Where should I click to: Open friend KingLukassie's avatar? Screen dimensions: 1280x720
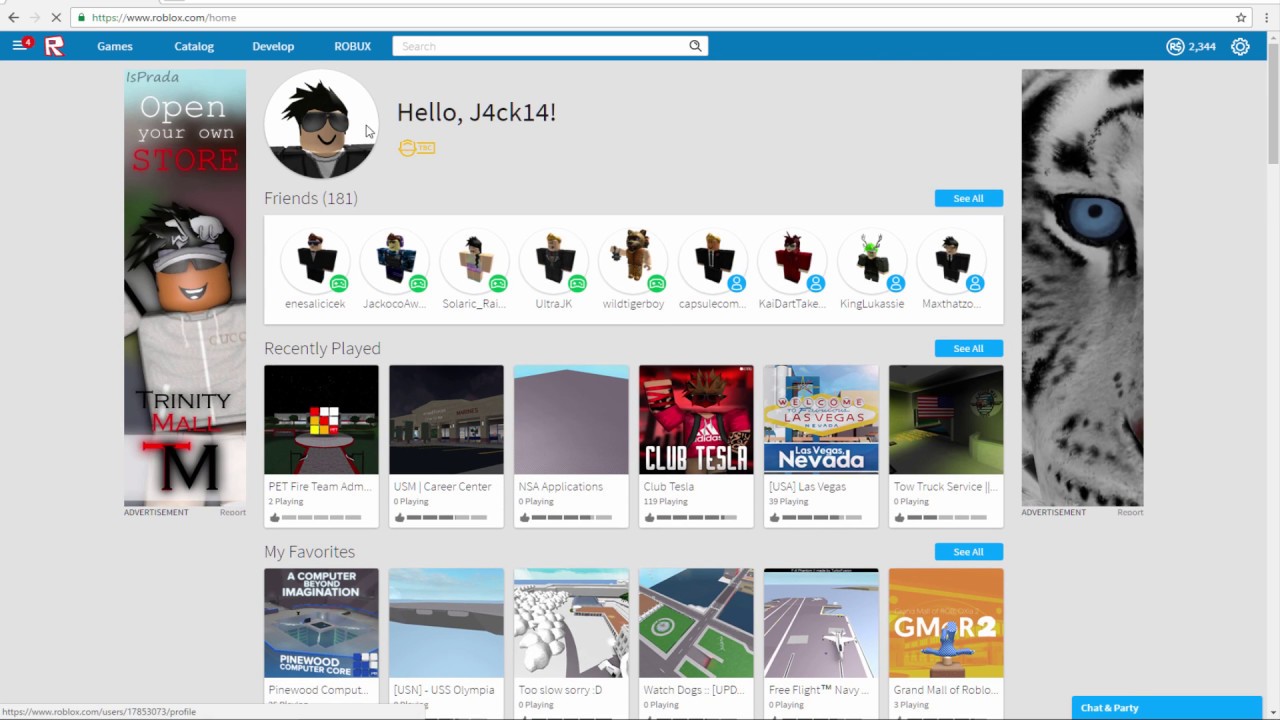[x=871, y=260]
